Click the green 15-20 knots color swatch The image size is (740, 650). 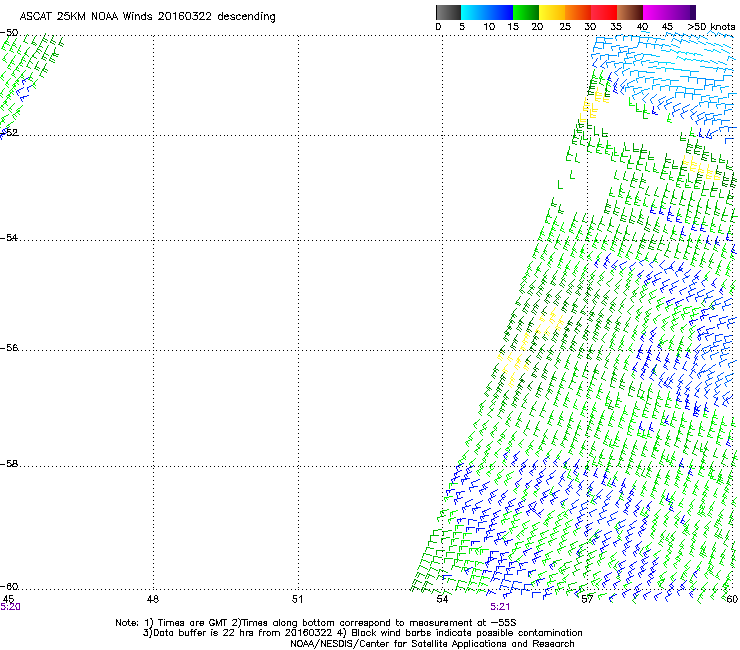point(526,12)
